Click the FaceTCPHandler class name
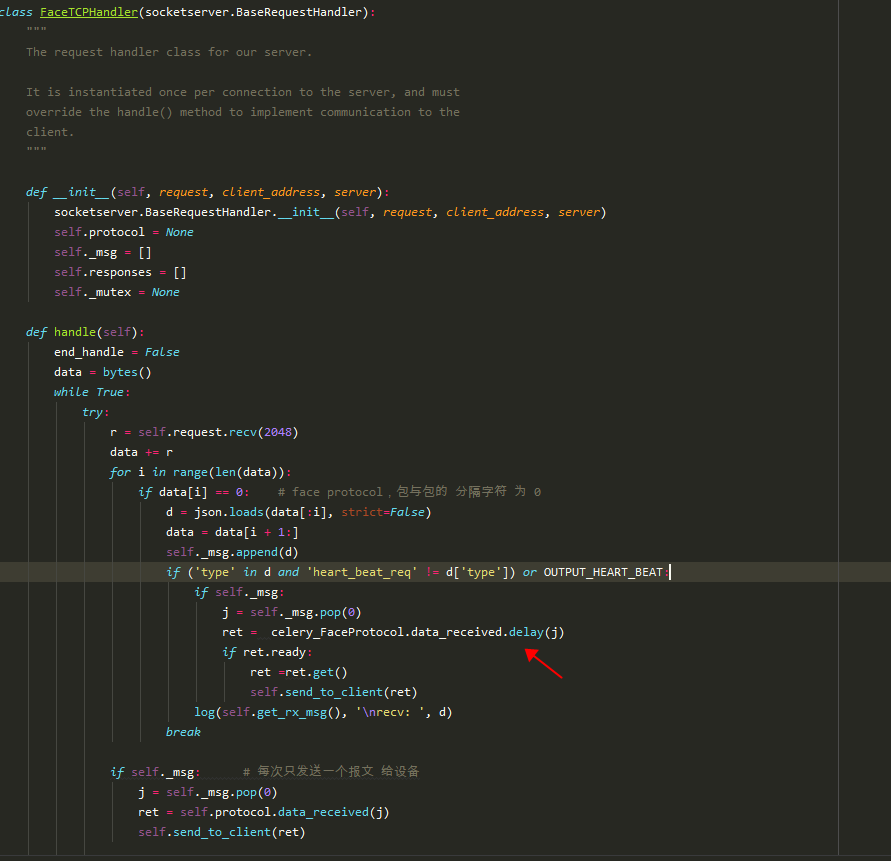The height and width of the screenshot is (861, 891). [x=89, y=12]
